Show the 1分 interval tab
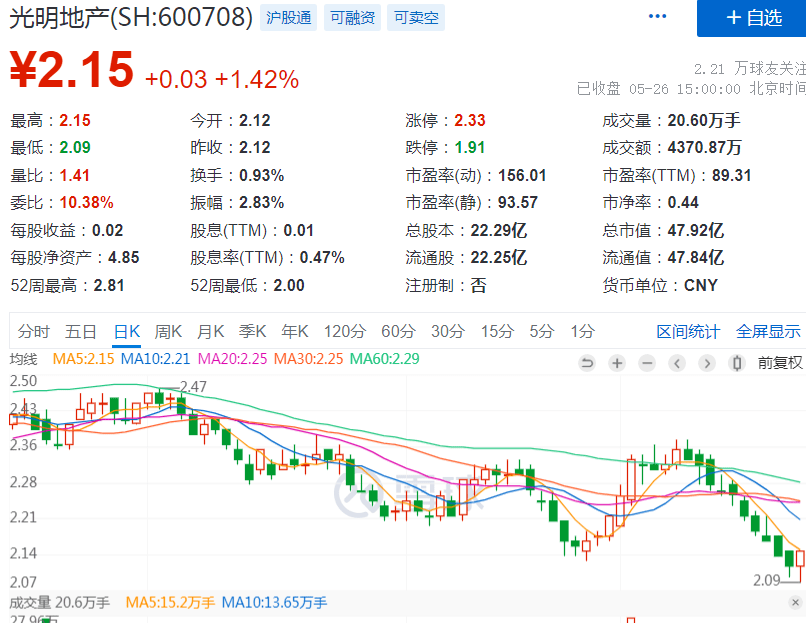Viewport: 806px width, 623px height. click(582, 332)
